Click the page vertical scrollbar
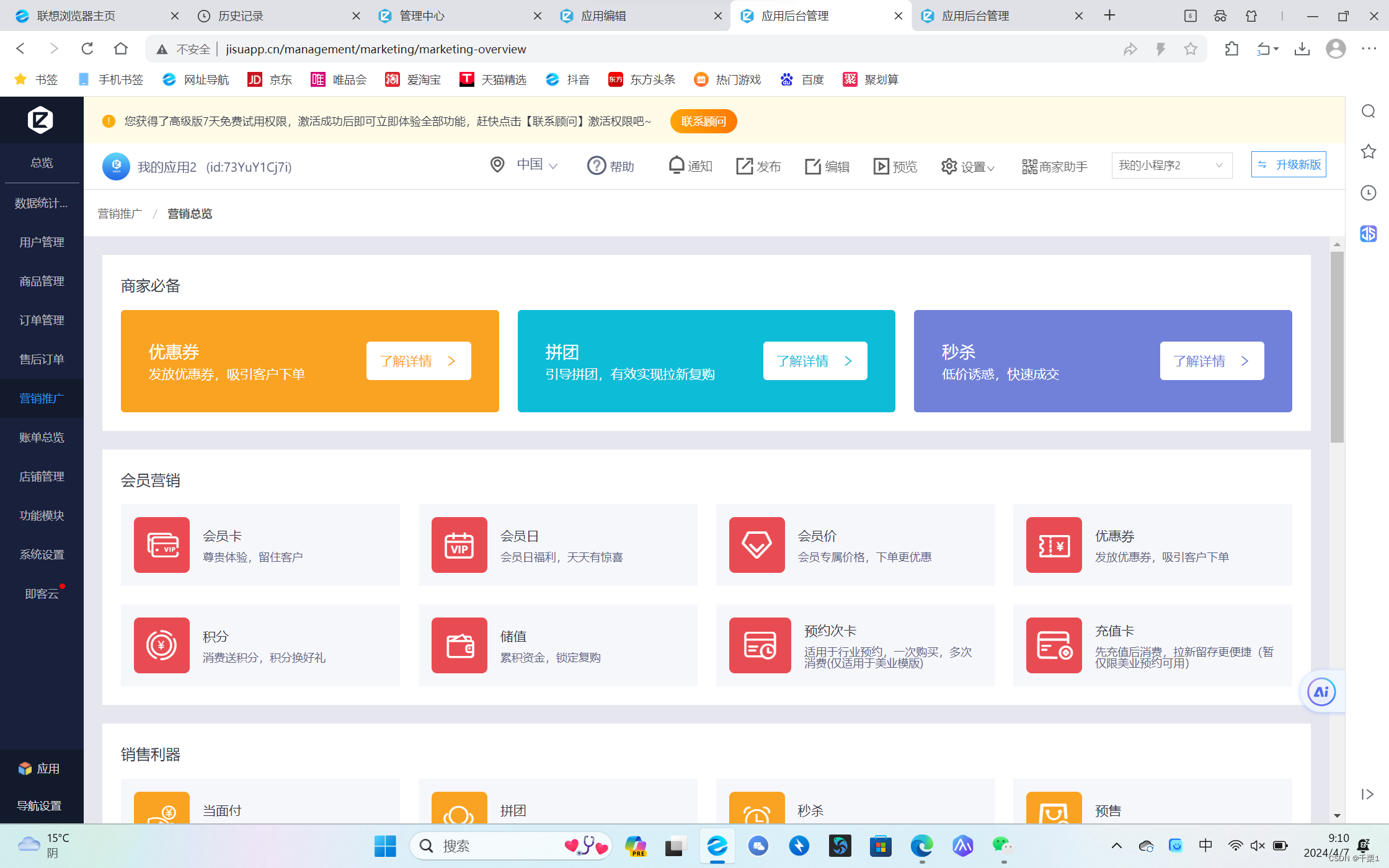Viewport: 1389px width, 868px height. tap(1337, 347)
